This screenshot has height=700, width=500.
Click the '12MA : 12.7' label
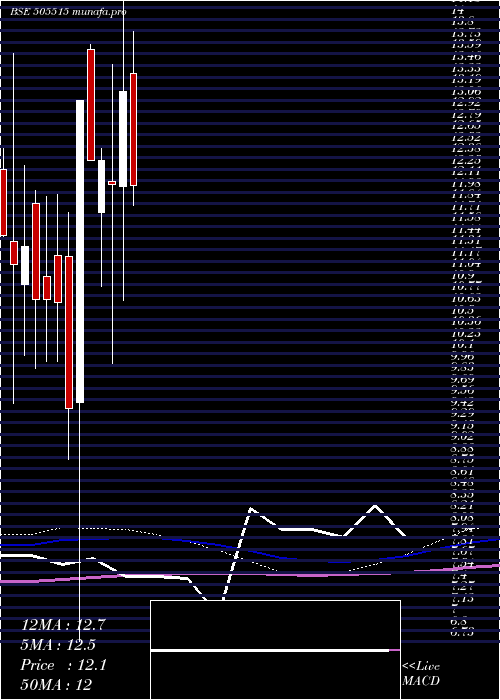[x=63, y=625]
